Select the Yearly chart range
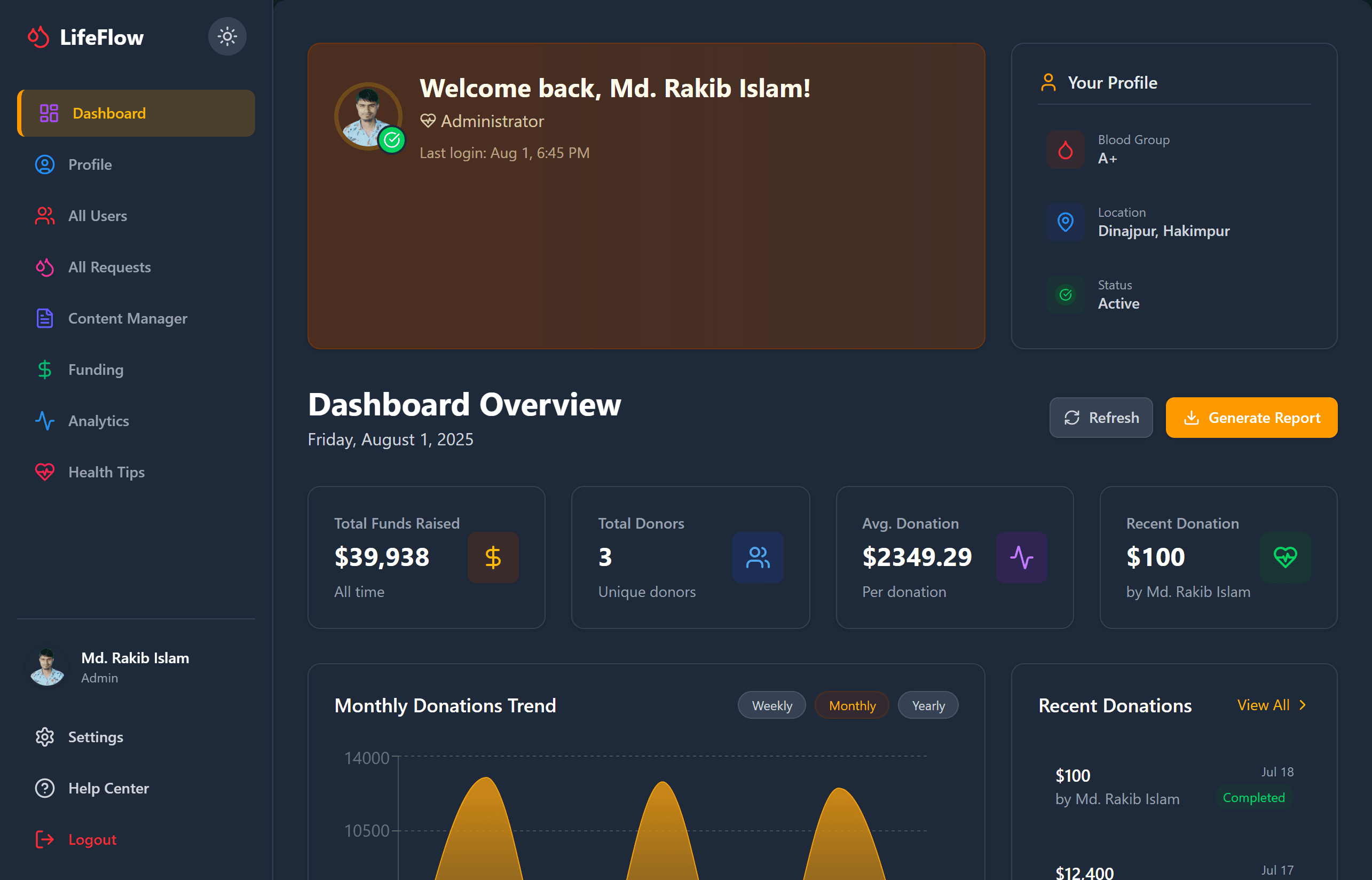 click(928, 706)
